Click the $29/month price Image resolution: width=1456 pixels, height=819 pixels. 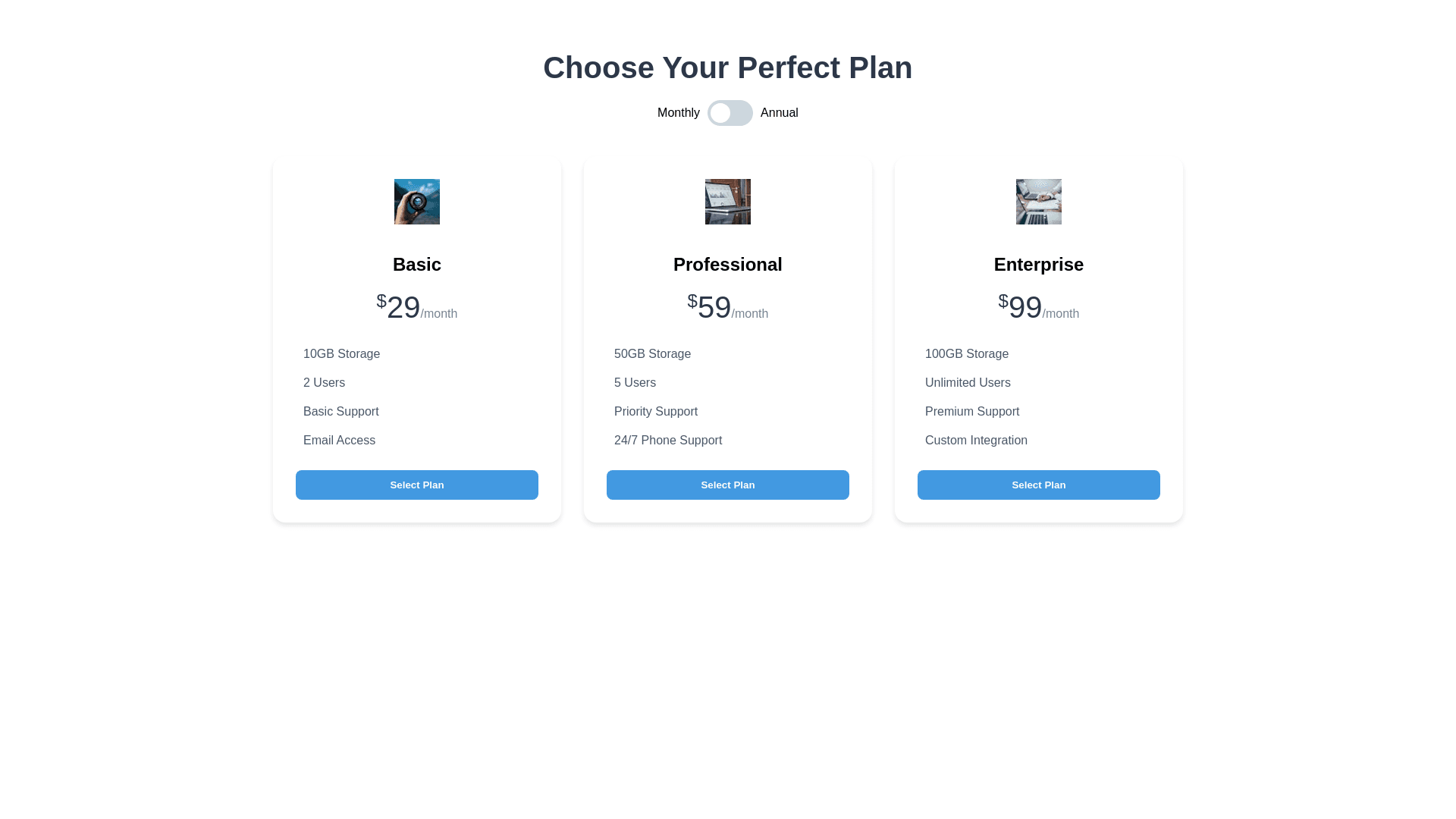point(417,308)
